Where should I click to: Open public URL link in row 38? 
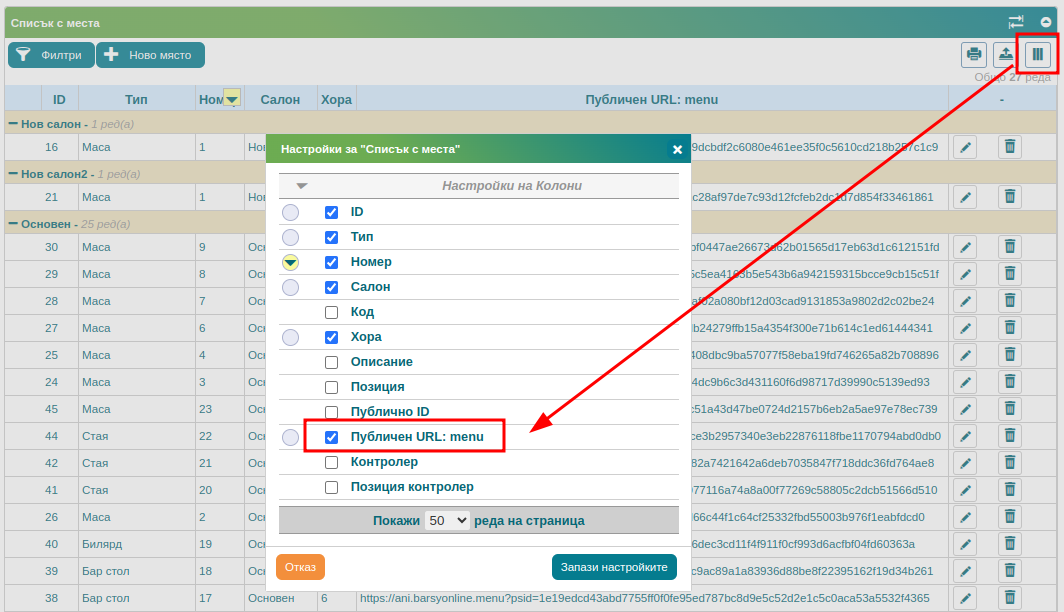coord(645,598)
